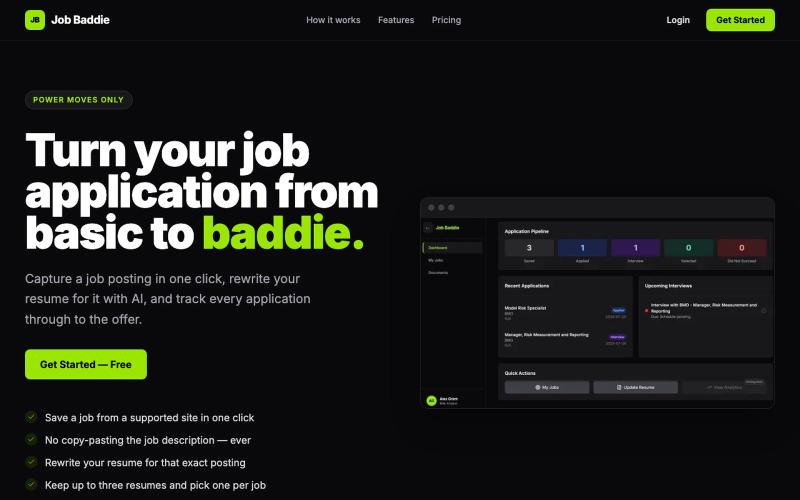The width and height of the screenshot is (800, 500).
Task: Click the Quick Actions heading
Action: (x=520, y=373)
